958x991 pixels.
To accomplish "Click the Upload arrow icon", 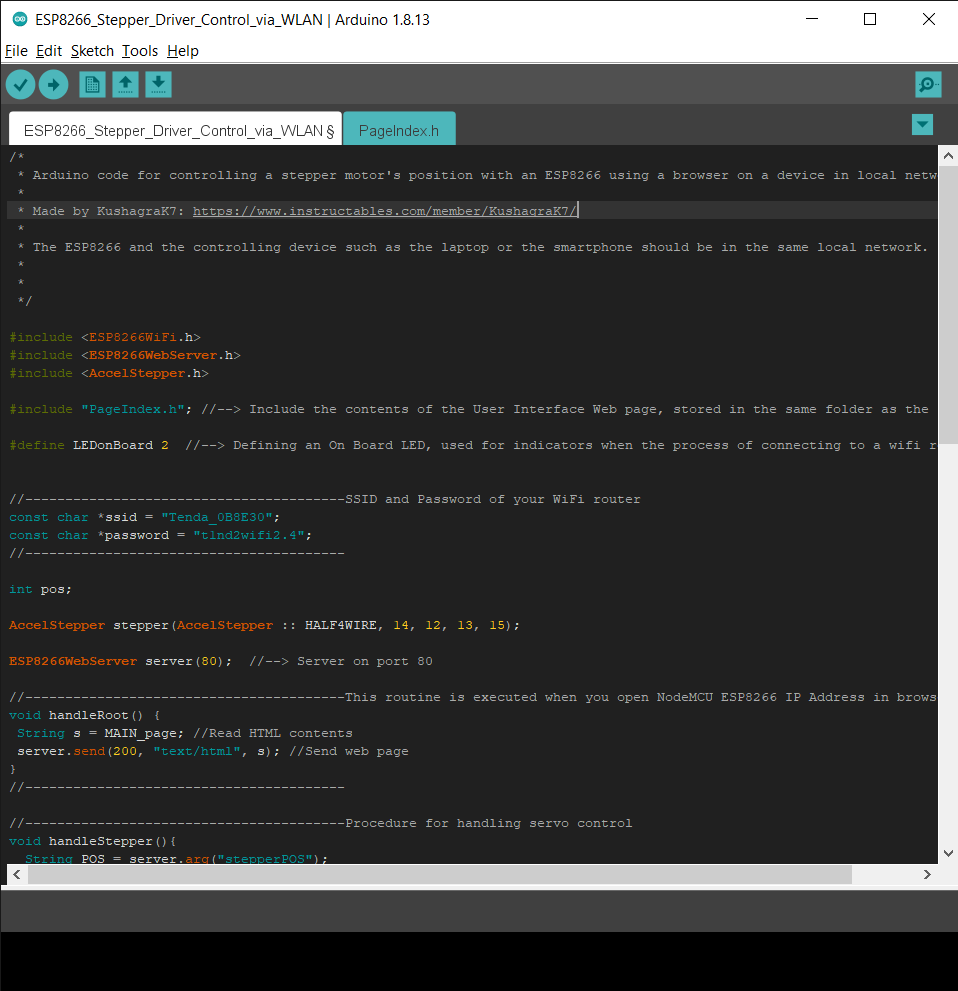I will 54,84.
